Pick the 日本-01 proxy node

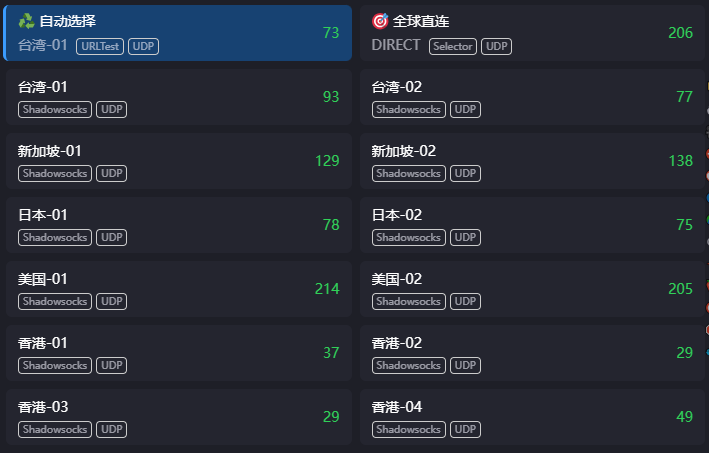[179, 225]
